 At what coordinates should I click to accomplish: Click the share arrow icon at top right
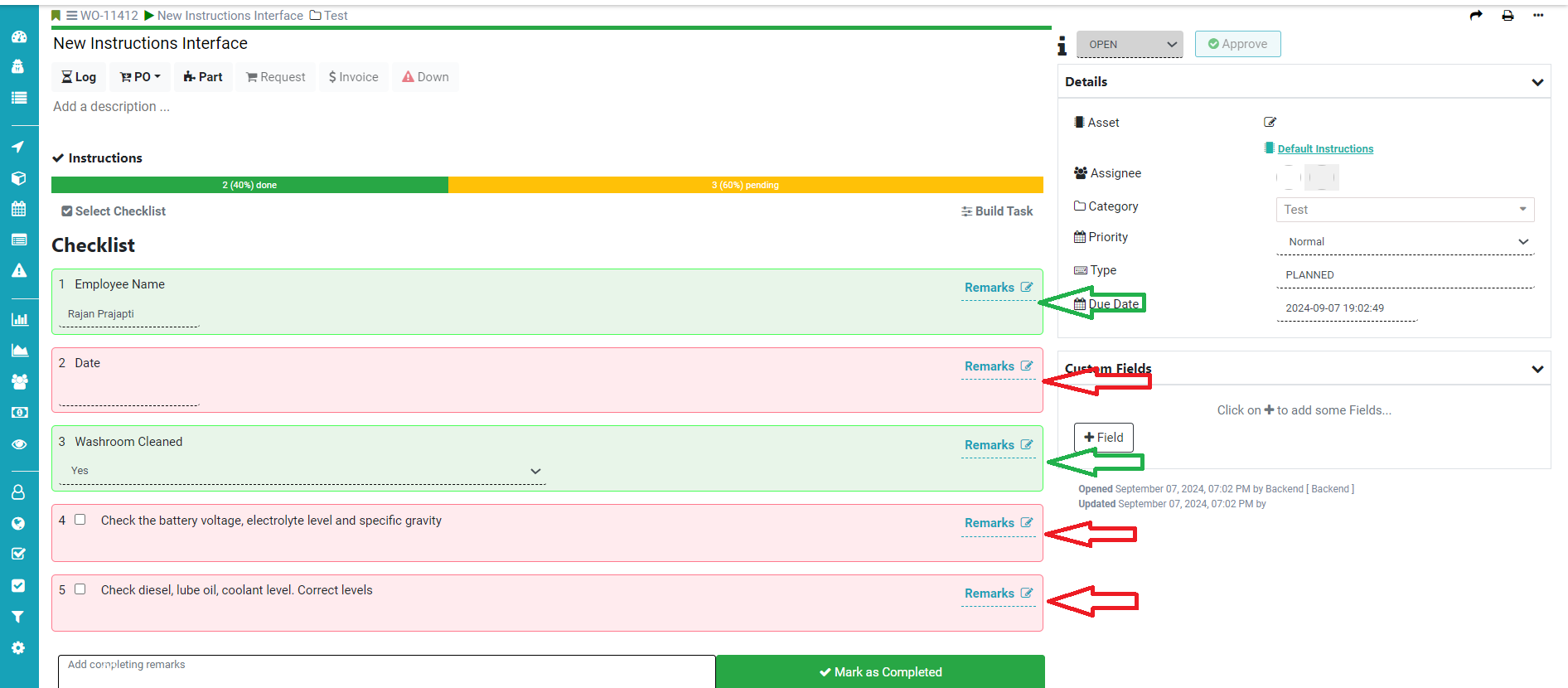pyautogui.click(x=1476, y=16)
